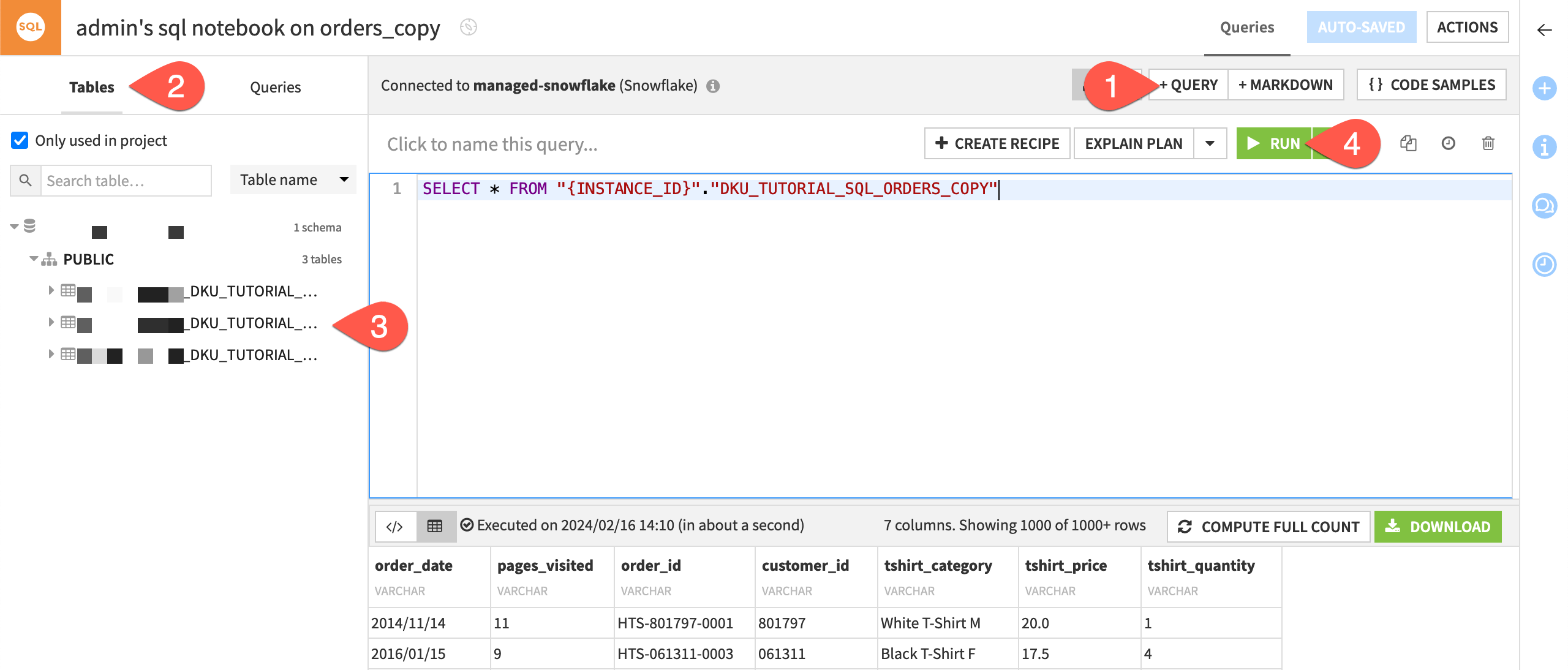Click the Download results button
Viewport: 1568px width, 670px height.
click(1440, 525)
